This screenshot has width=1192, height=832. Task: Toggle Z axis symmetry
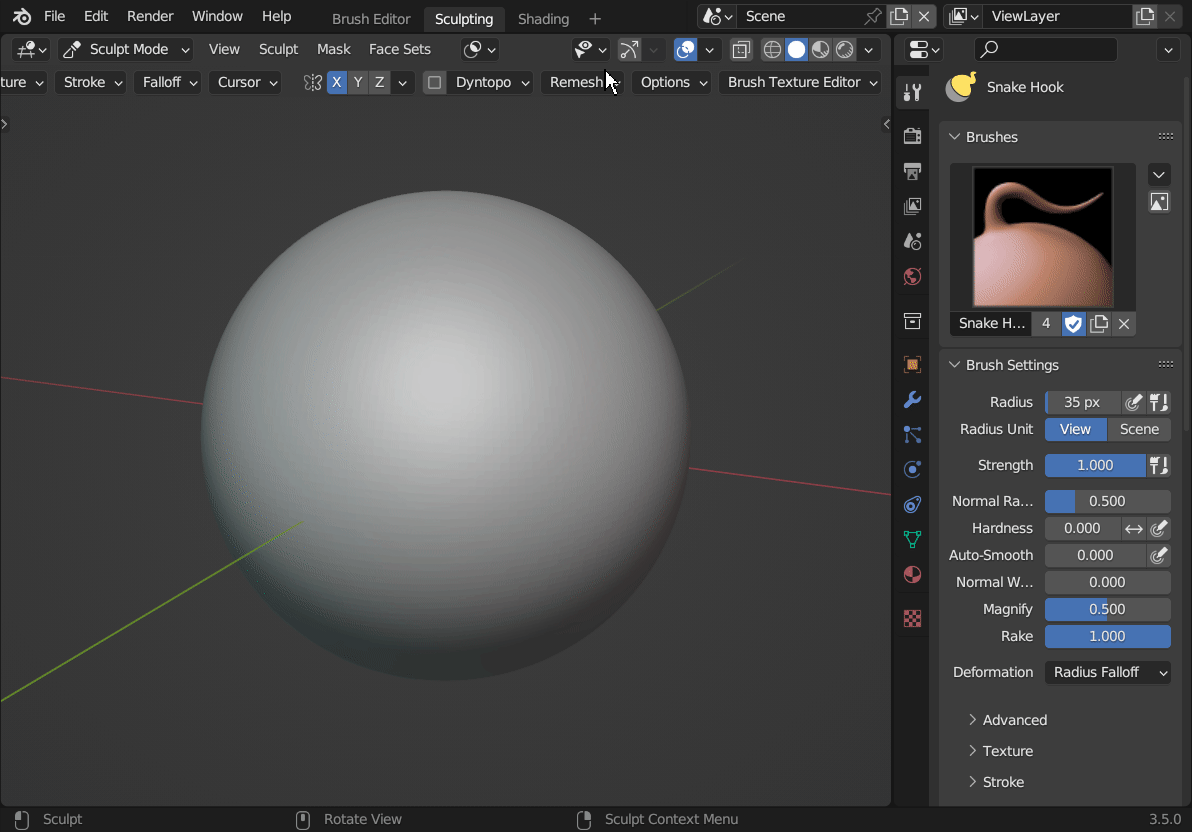[379, 82]
